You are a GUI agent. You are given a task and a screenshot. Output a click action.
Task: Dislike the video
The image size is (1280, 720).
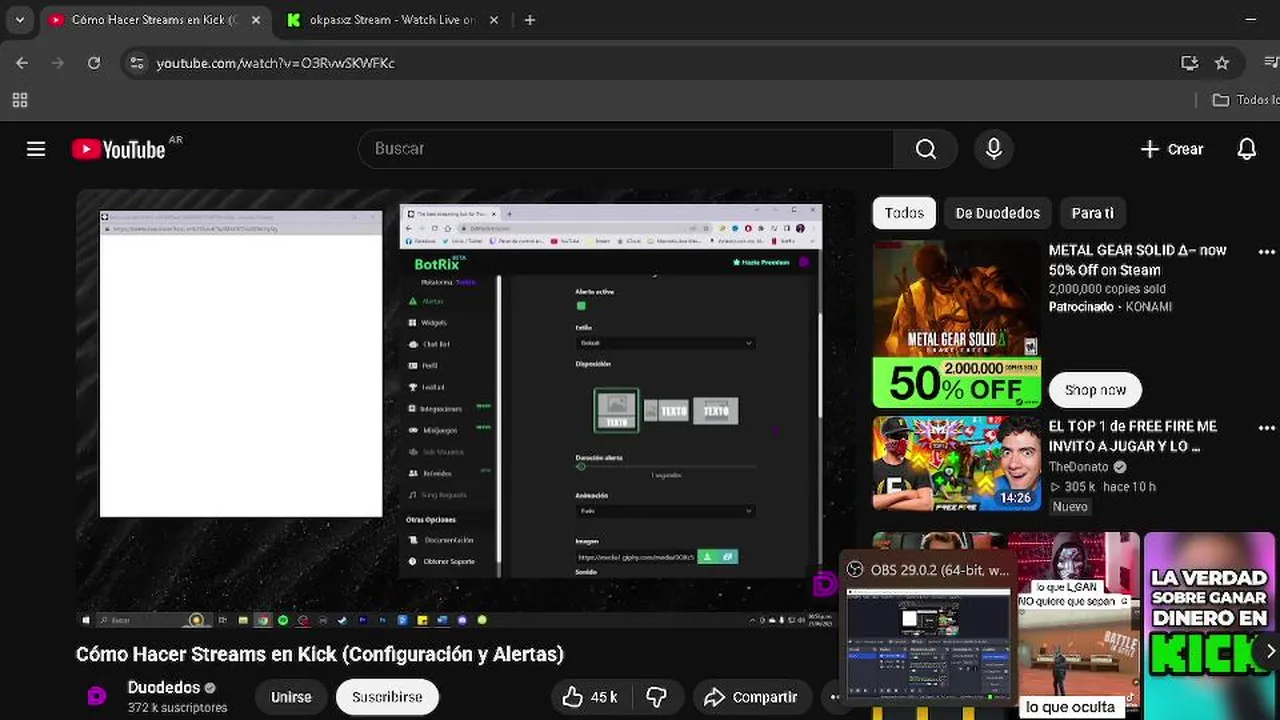click(x=656, y=697)
